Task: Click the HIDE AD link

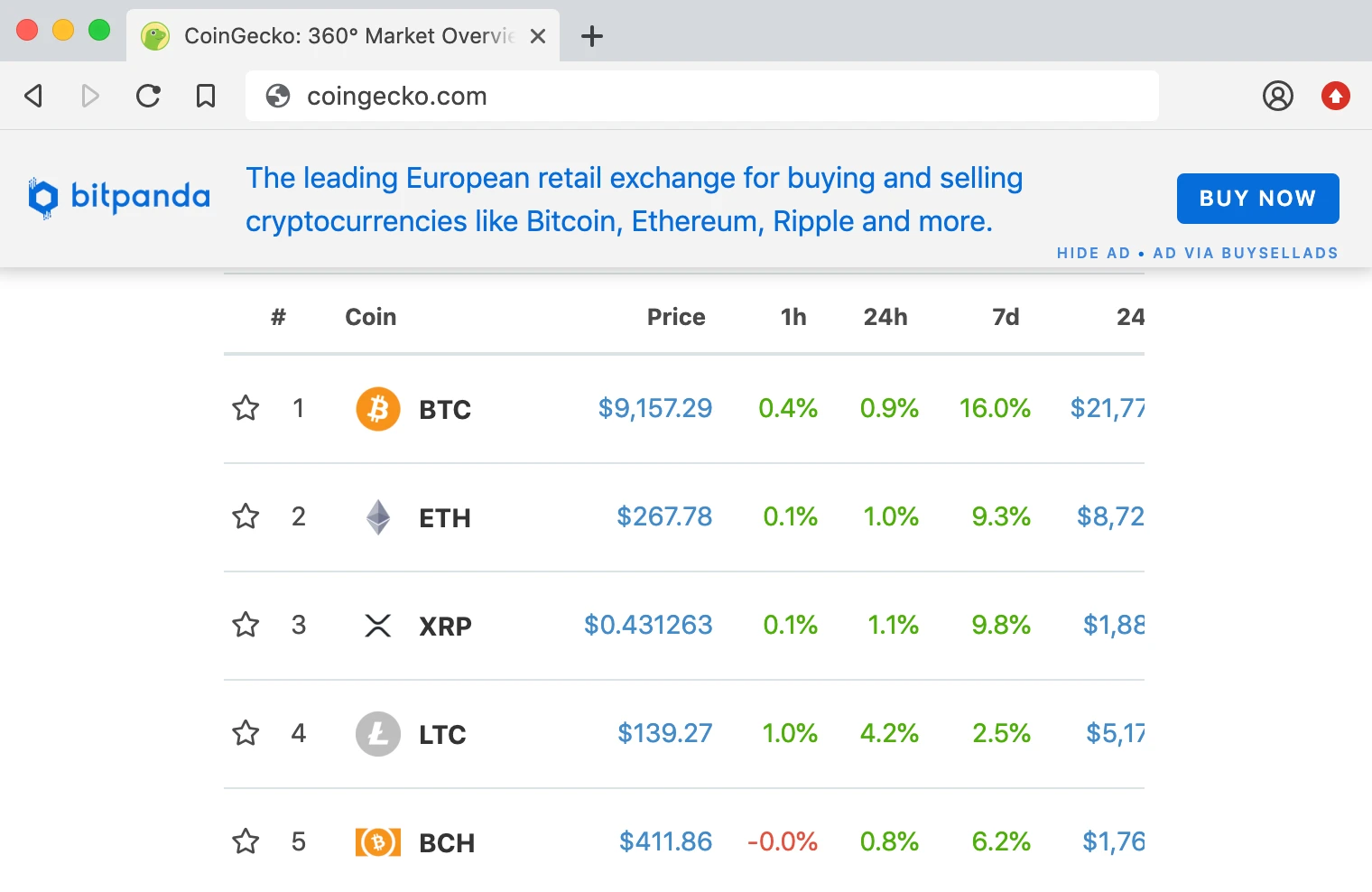Action: pyautogui.click(x=1093, y=253)
